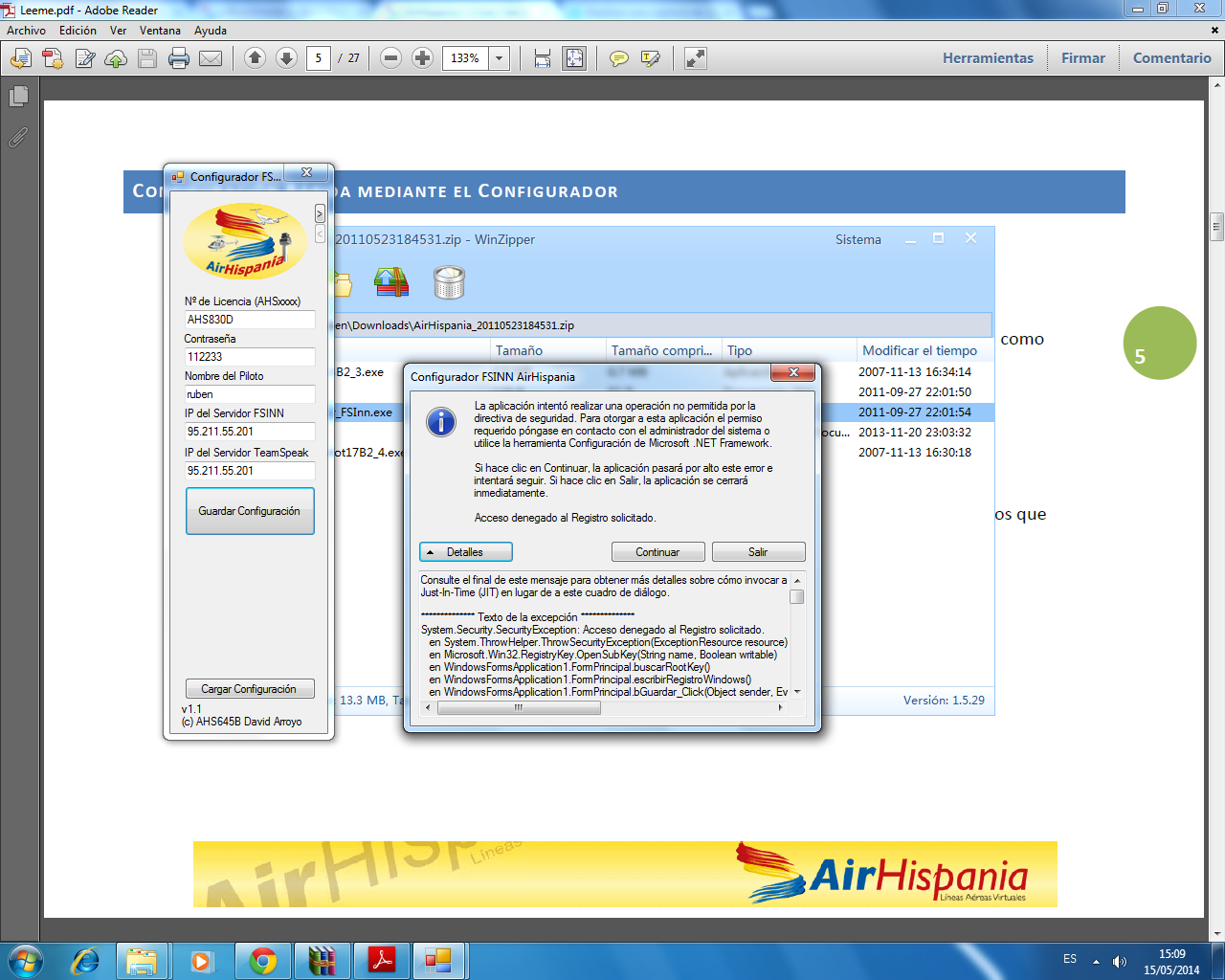Open the attachments paperclip panel
Viewport: 1225px width, 980px height.
pyautogui.click(x=18, y=138)
